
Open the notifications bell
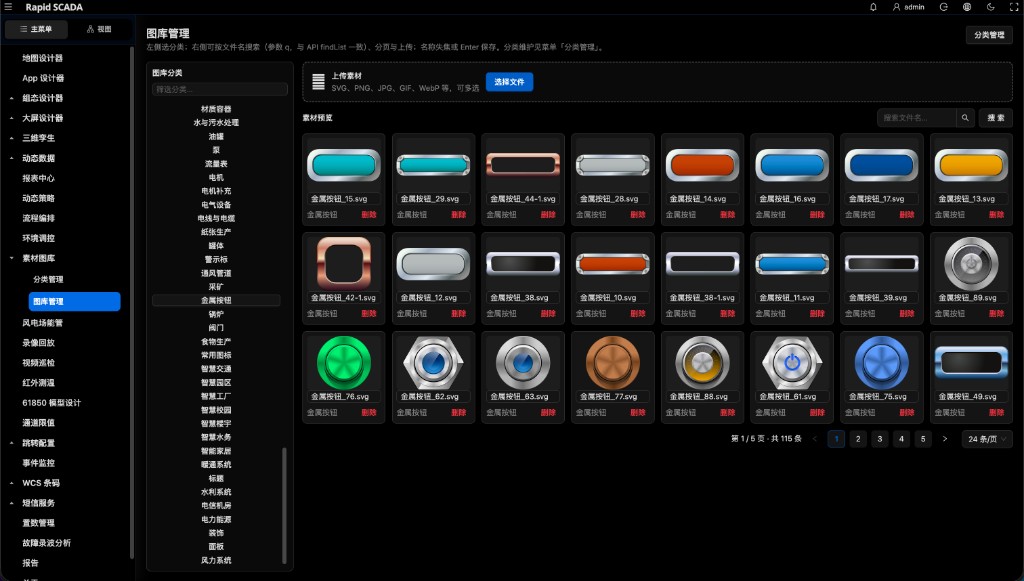(x=873, y=7)
